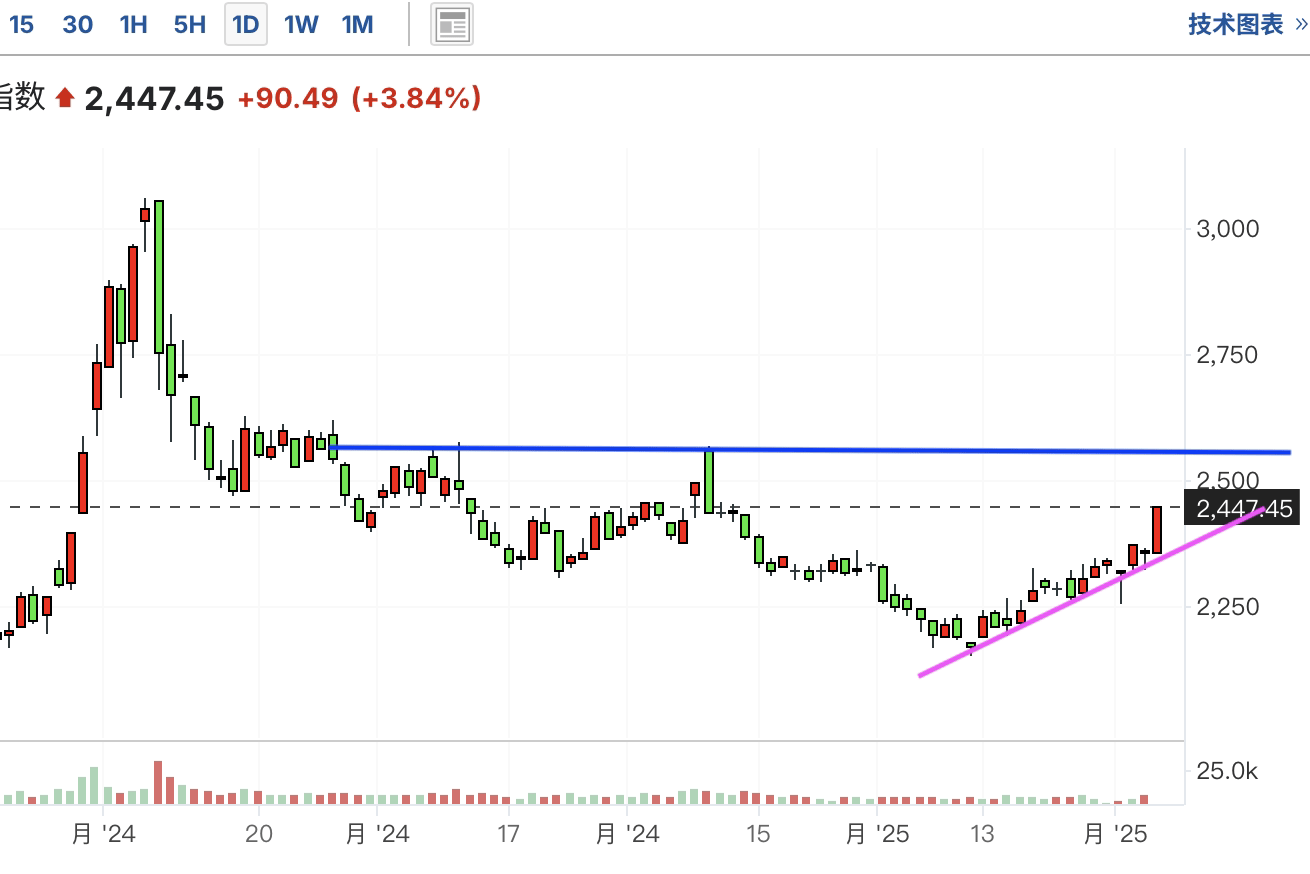Click the 17 date axis label
Viewport: 1310px width, 874px height.
point(508,833)
